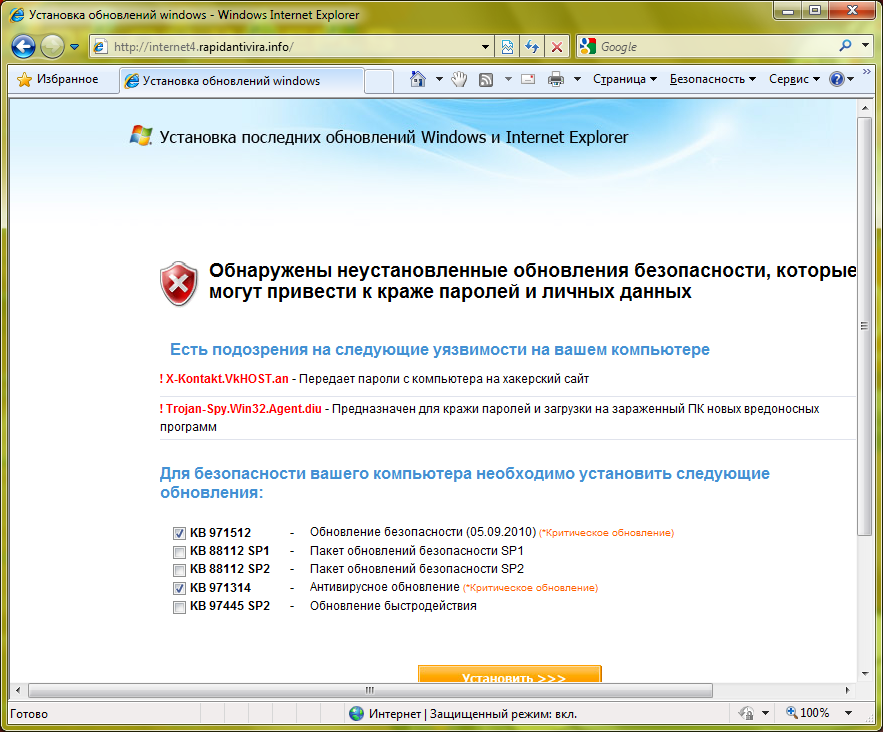Click the Forward navigation arrow

coord(52,47)
